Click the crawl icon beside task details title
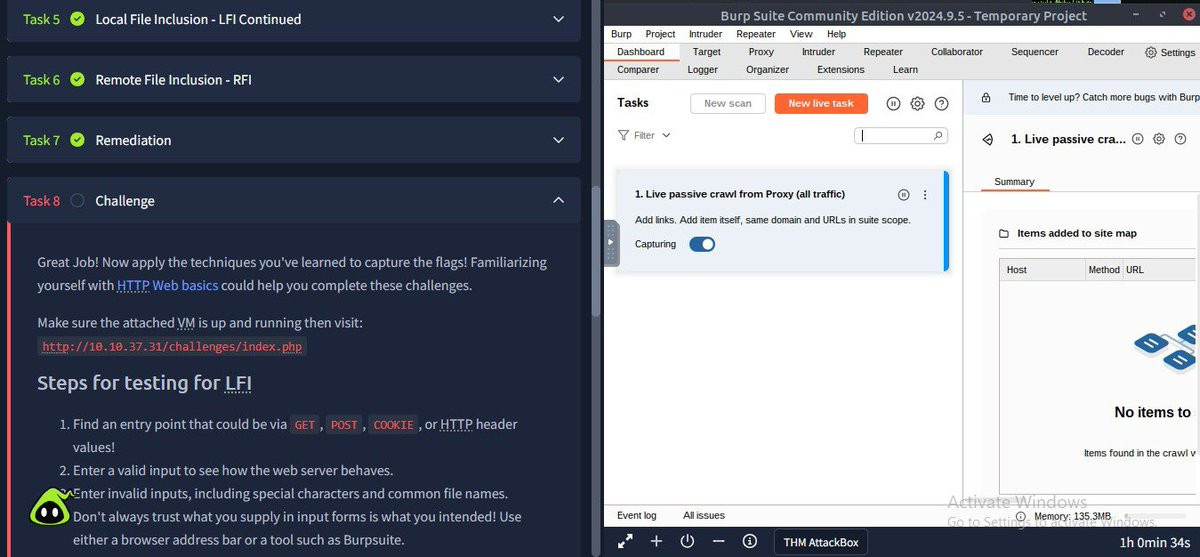Screen dimensions: 1200x557 (988, 140)
